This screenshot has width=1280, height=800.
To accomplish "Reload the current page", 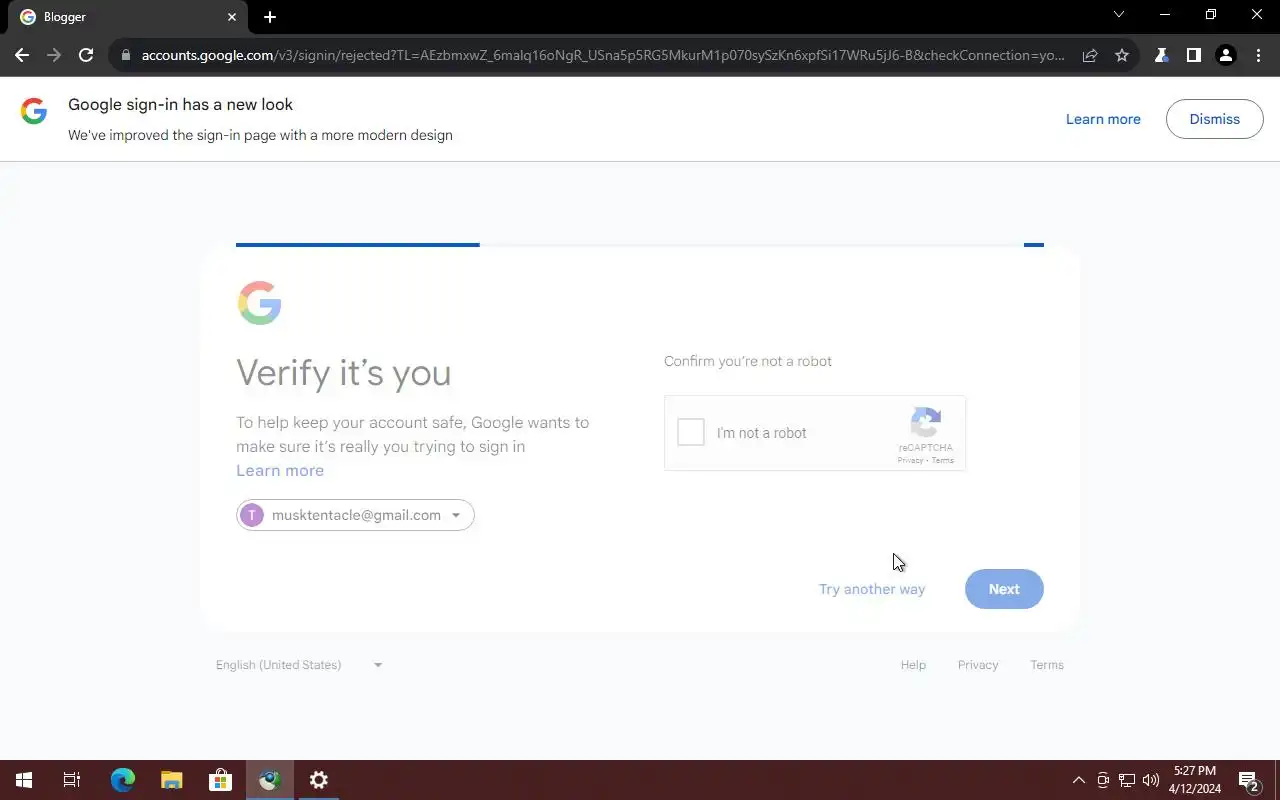I will [86, 55].
